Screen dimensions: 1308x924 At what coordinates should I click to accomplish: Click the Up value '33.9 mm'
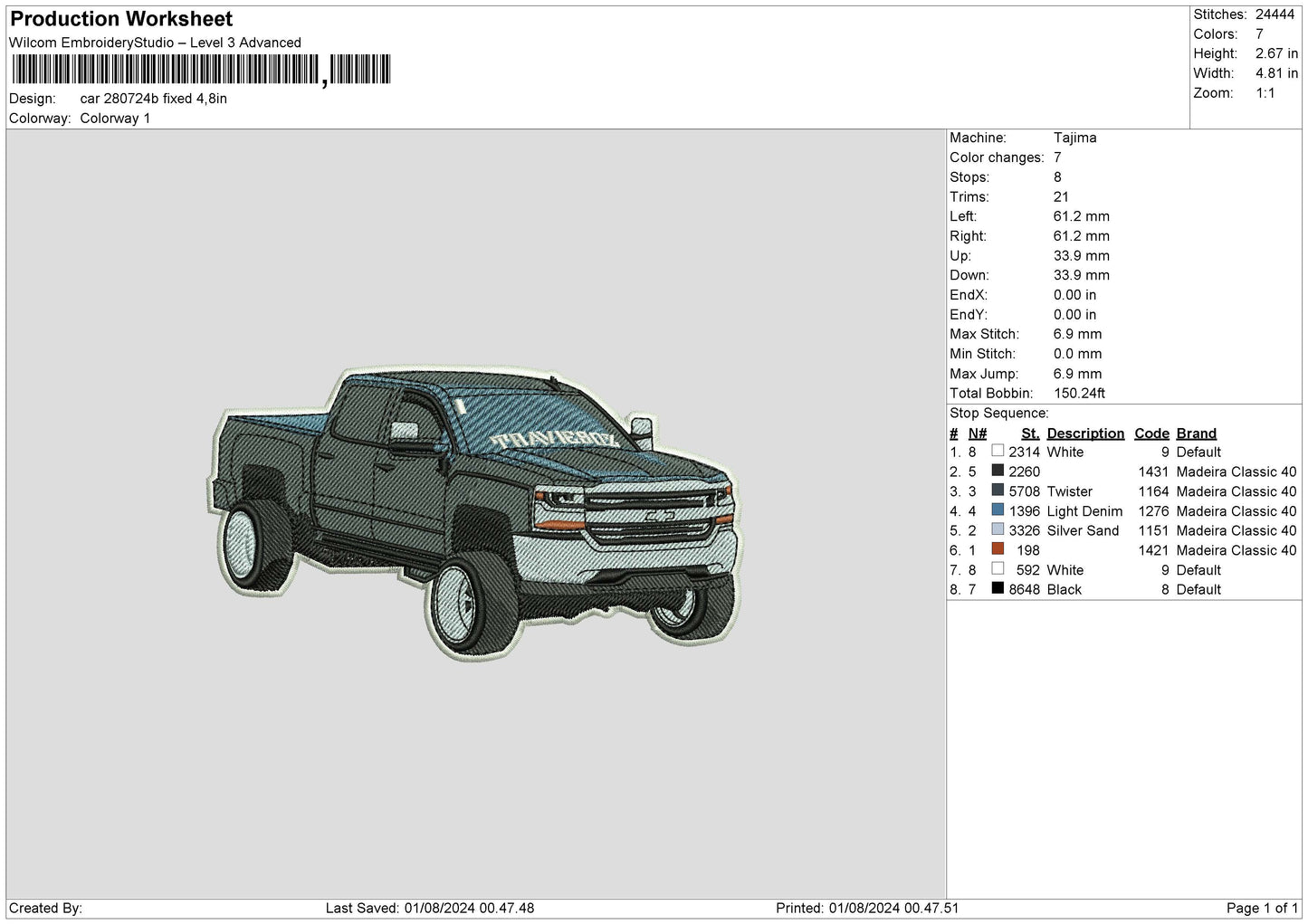point(1081,256)
